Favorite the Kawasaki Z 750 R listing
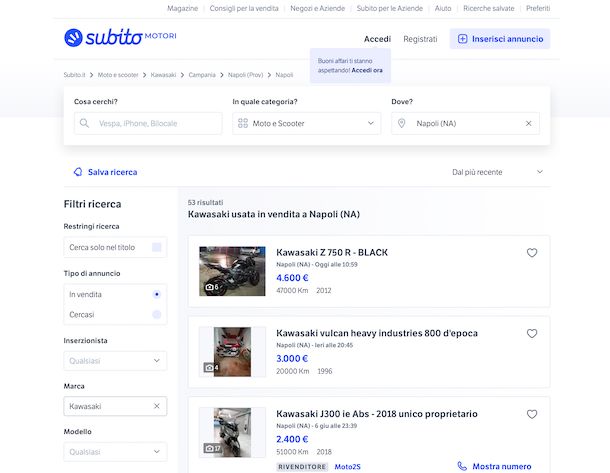The width and height of the screenshot is (610, 473). pos(532,252)
